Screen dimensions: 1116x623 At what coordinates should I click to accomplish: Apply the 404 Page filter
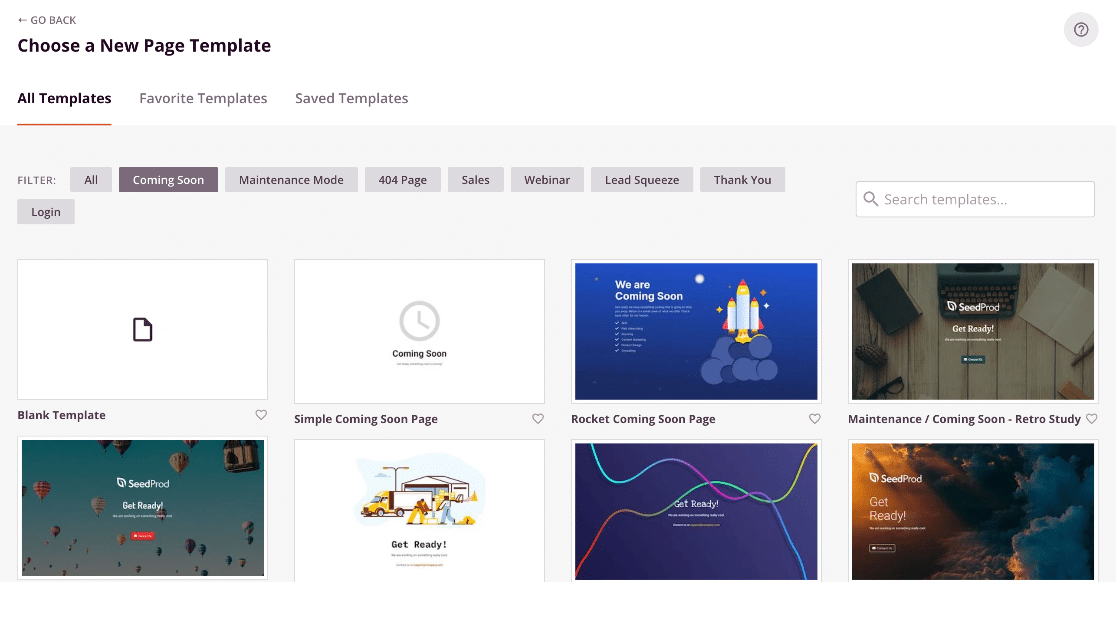coord(403,179)
